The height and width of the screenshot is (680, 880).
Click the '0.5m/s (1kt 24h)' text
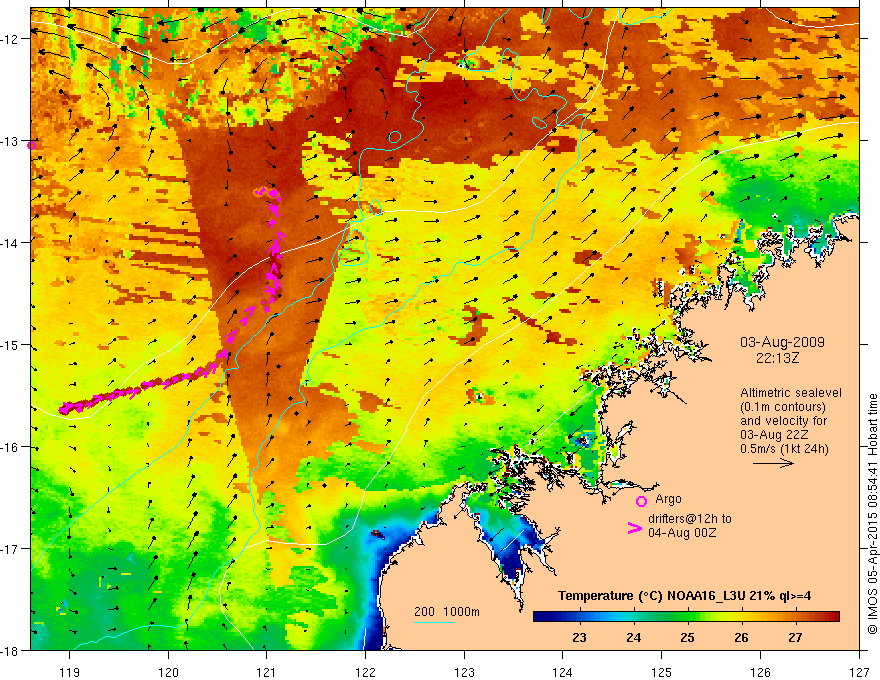[x=784, y=449]
